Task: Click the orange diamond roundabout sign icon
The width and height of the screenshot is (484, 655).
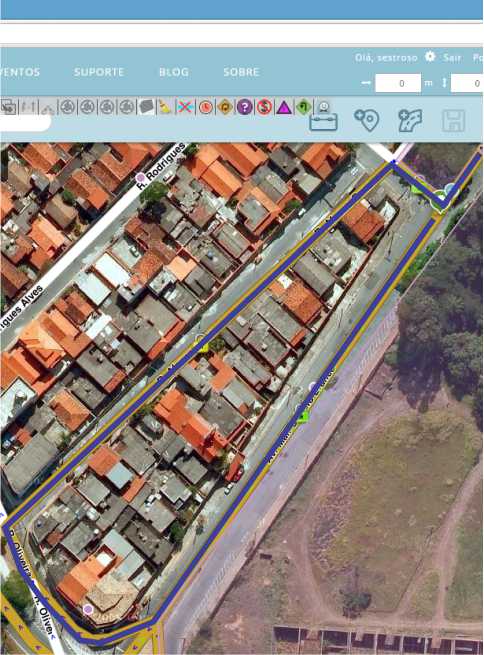Action: coord(225,107)
